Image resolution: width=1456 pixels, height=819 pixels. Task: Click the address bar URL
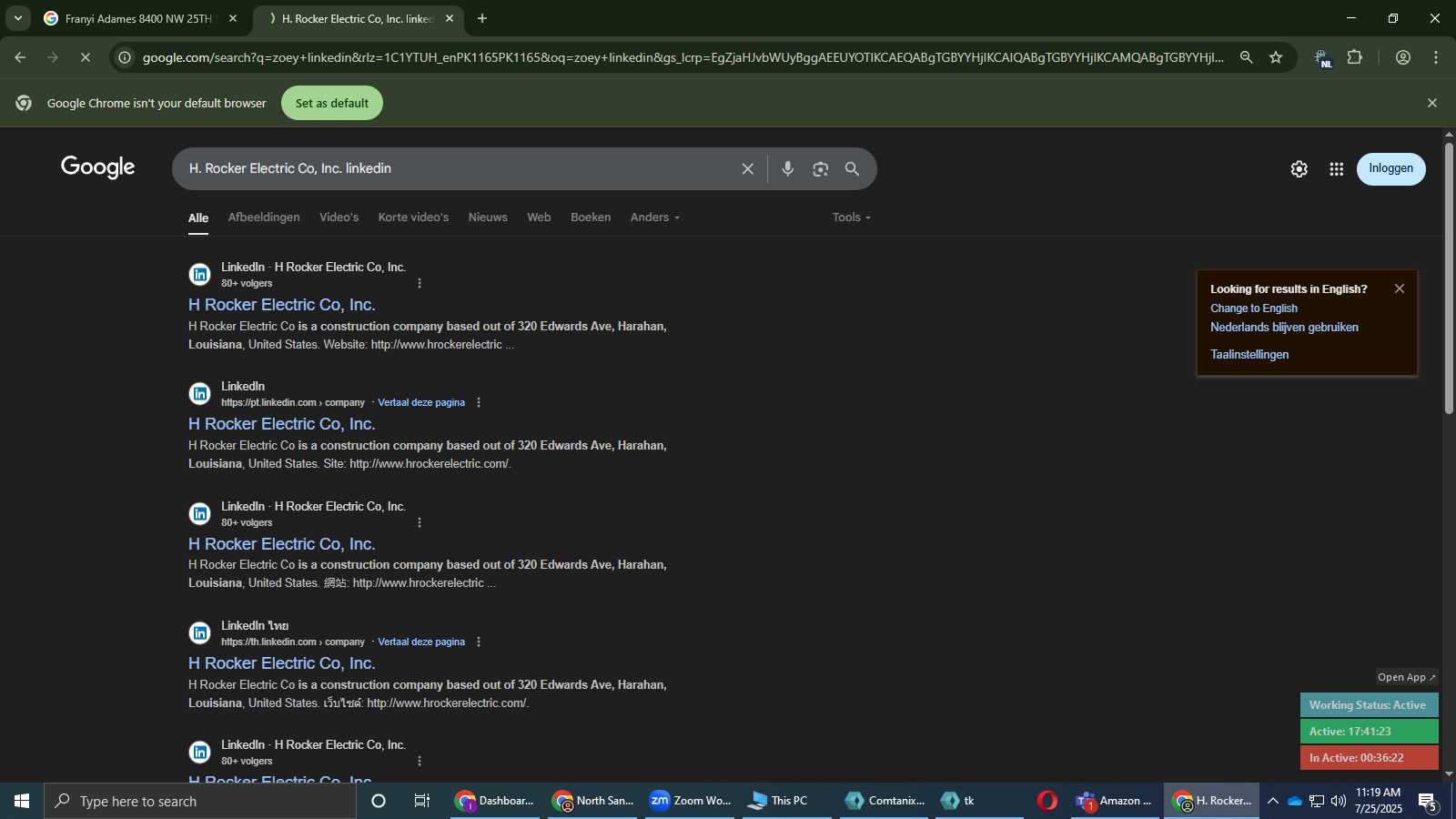pyautogui.click(x=682, y=57)
